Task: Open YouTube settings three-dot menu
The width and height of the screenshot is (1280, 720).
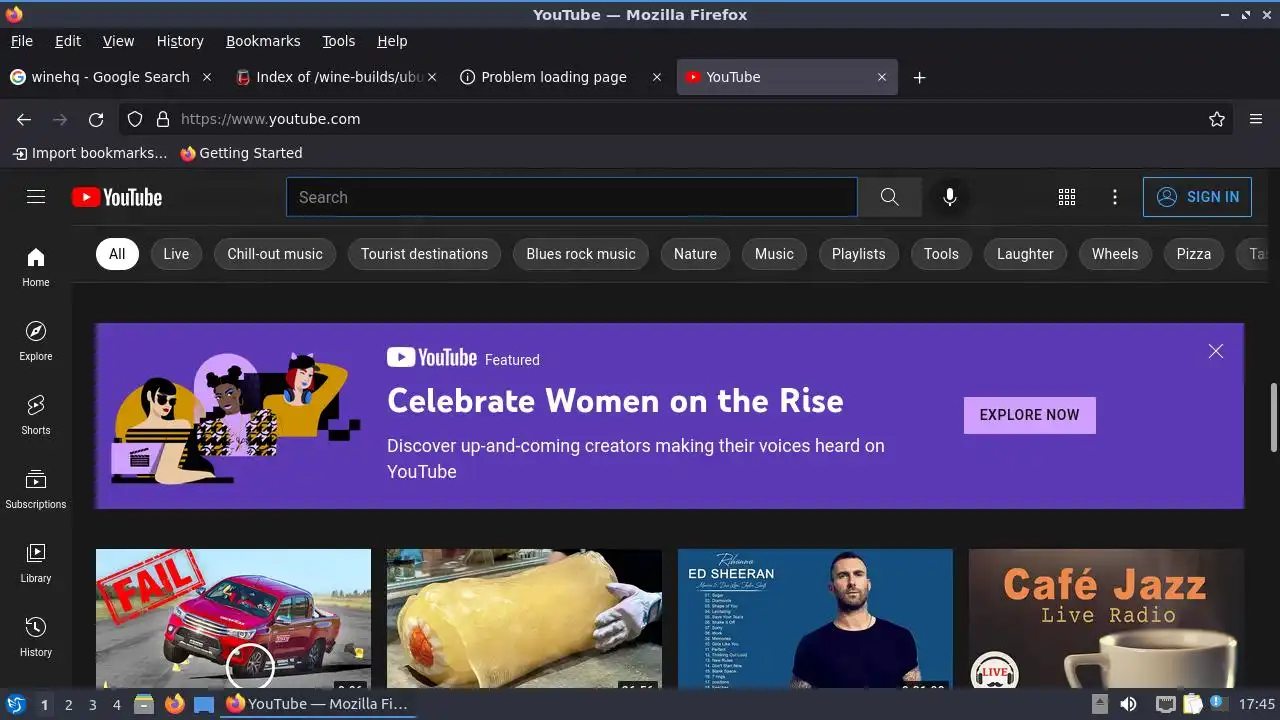Action: click(x=1115, y=197)
